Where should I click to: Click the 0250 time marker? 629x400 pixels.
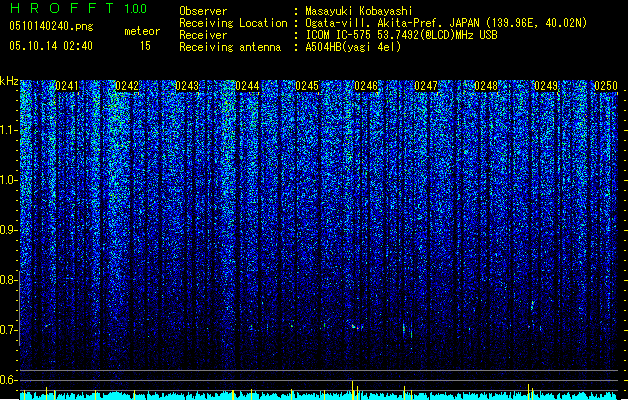click(606, 86)
